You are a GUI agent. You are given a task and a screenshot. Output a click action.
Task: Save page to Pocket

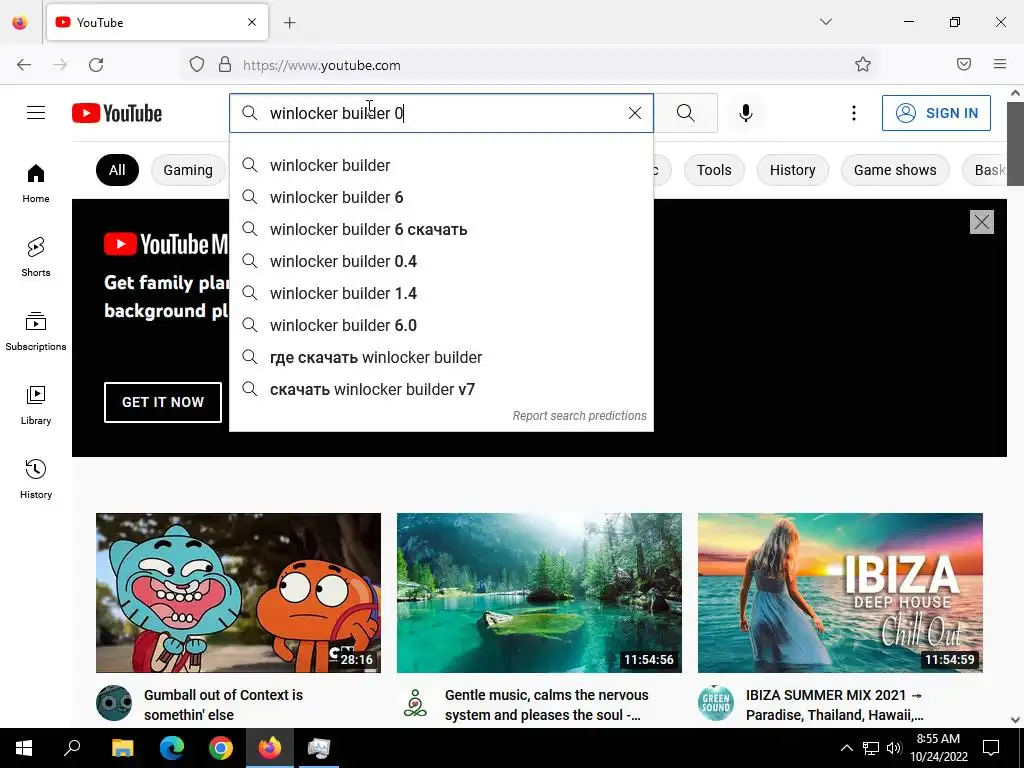click(964, 64)
